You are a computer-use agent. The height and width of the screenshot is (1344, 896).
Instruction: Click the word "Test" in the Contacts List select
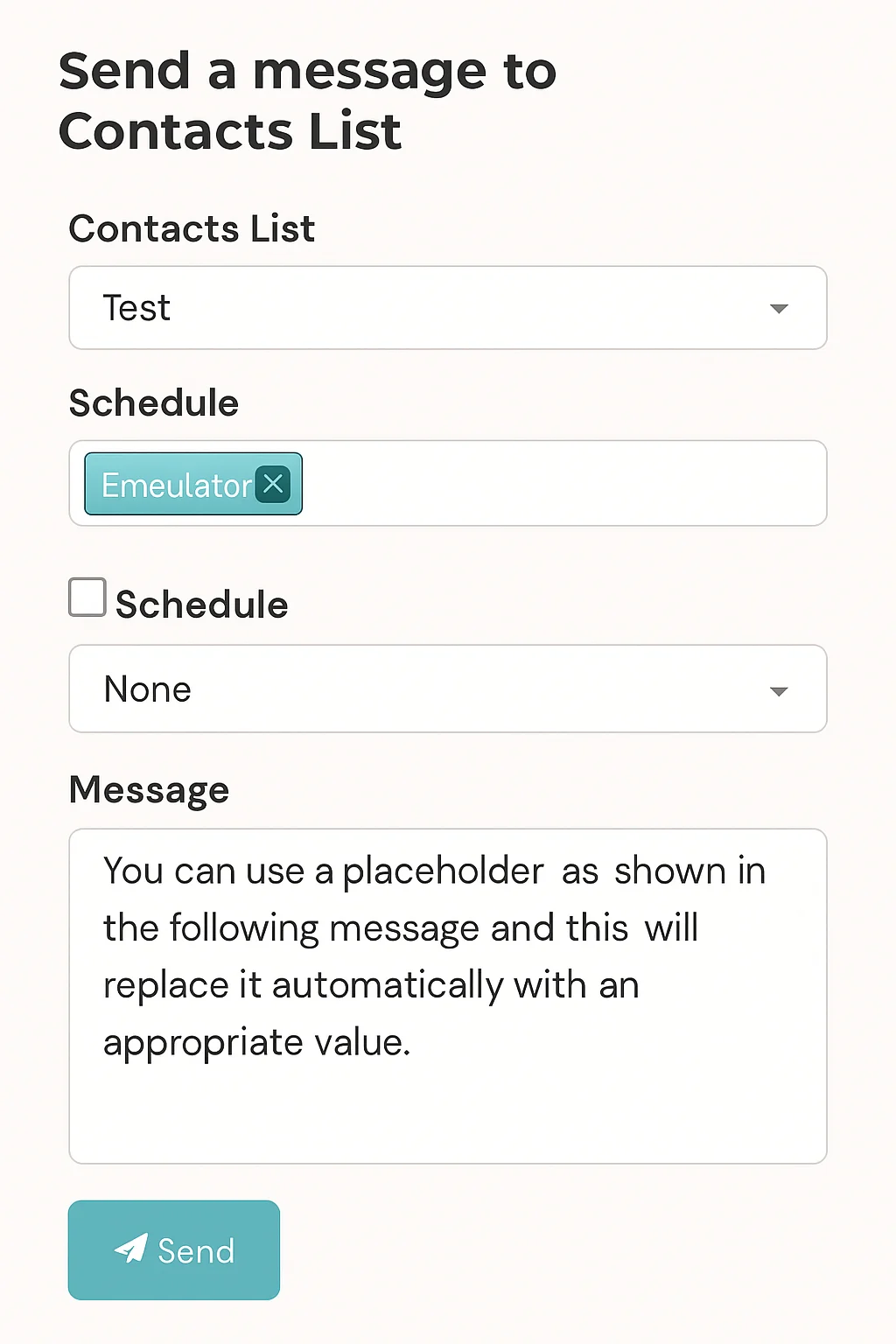coord(136,308)
